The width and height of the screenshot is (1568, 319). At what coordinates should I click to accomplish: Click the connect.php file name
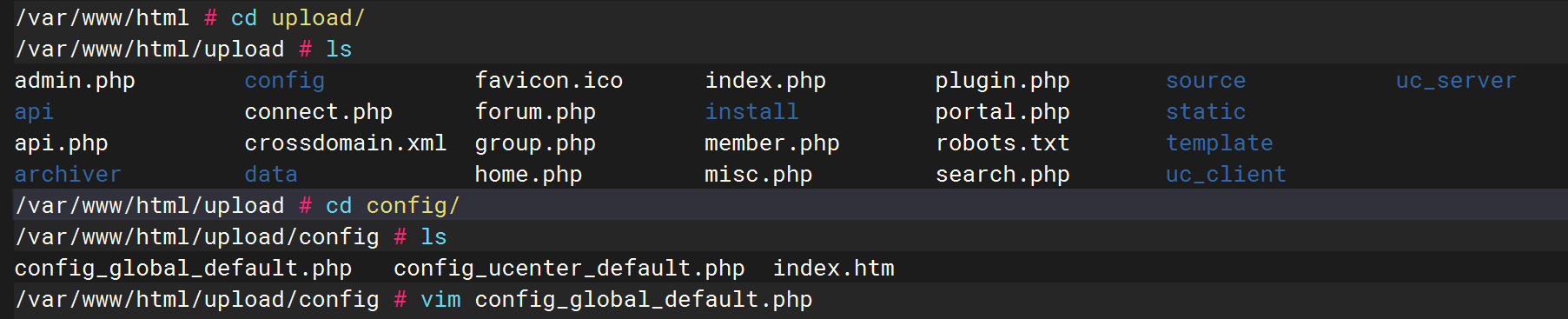click(x=319, y=112)
